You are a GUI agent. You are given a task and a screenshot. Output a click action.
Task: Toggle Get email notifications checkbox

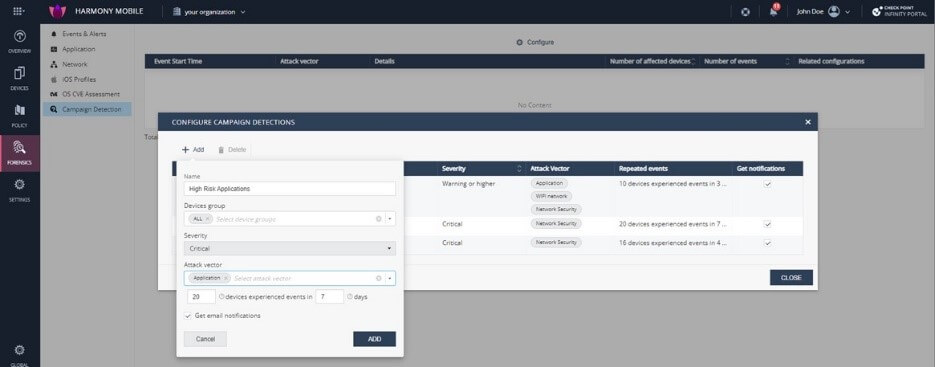coord(188,316)
